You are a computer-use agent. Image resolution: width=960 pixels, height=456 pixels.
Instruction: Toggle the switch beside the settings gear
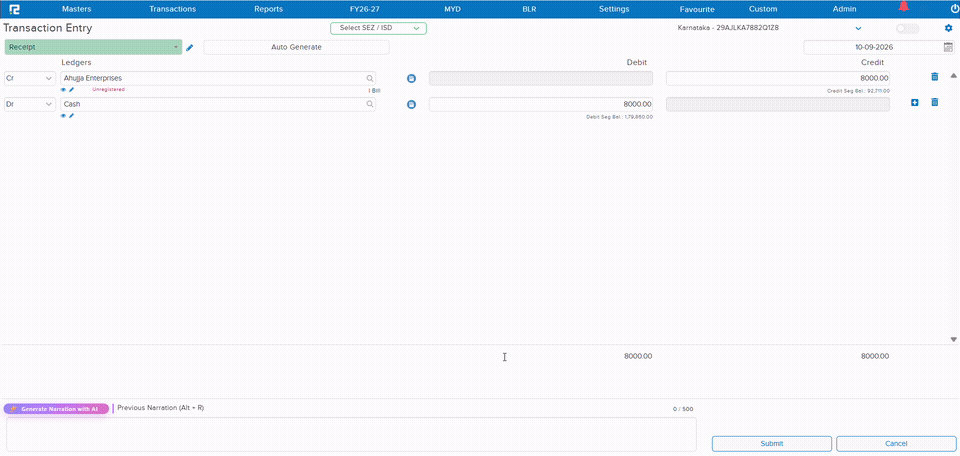(x=907, y=29)
